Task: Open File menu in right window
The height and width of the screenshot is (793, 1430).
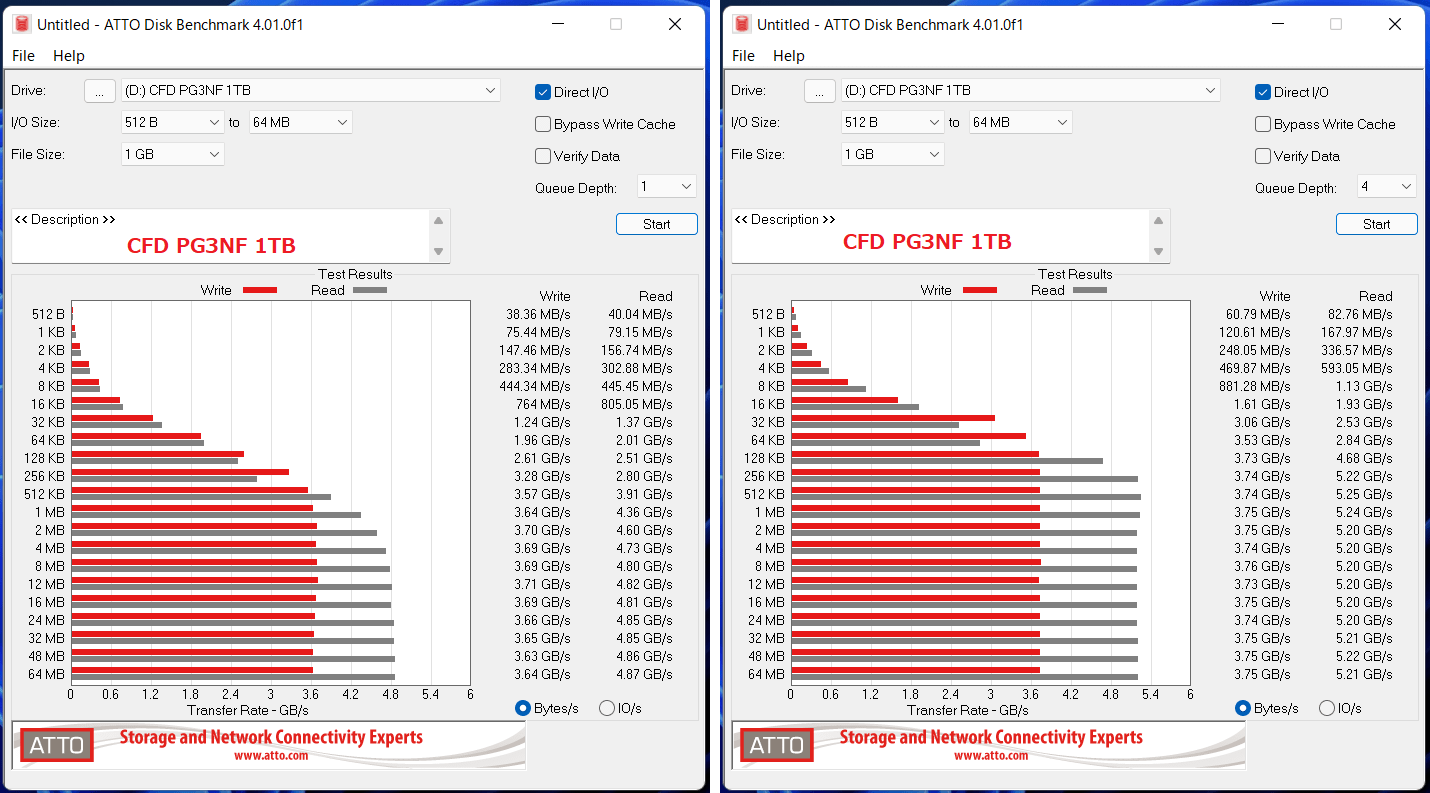Action: click(743, 56)
